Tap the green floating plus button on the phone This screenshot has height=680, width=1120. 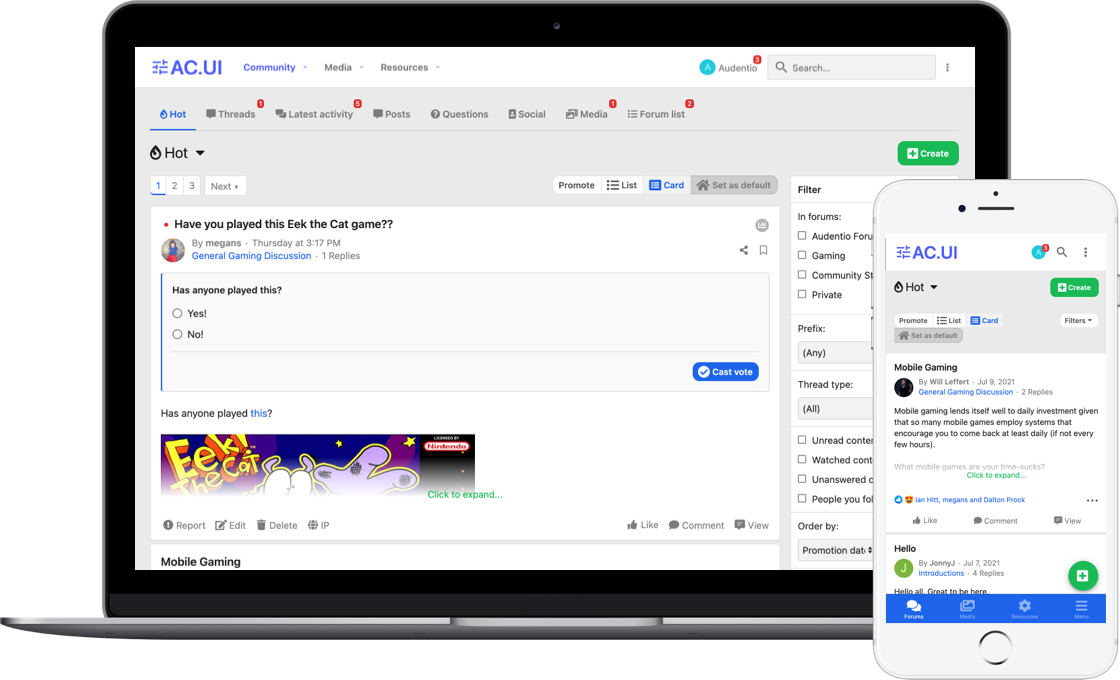click(1083, 575)
